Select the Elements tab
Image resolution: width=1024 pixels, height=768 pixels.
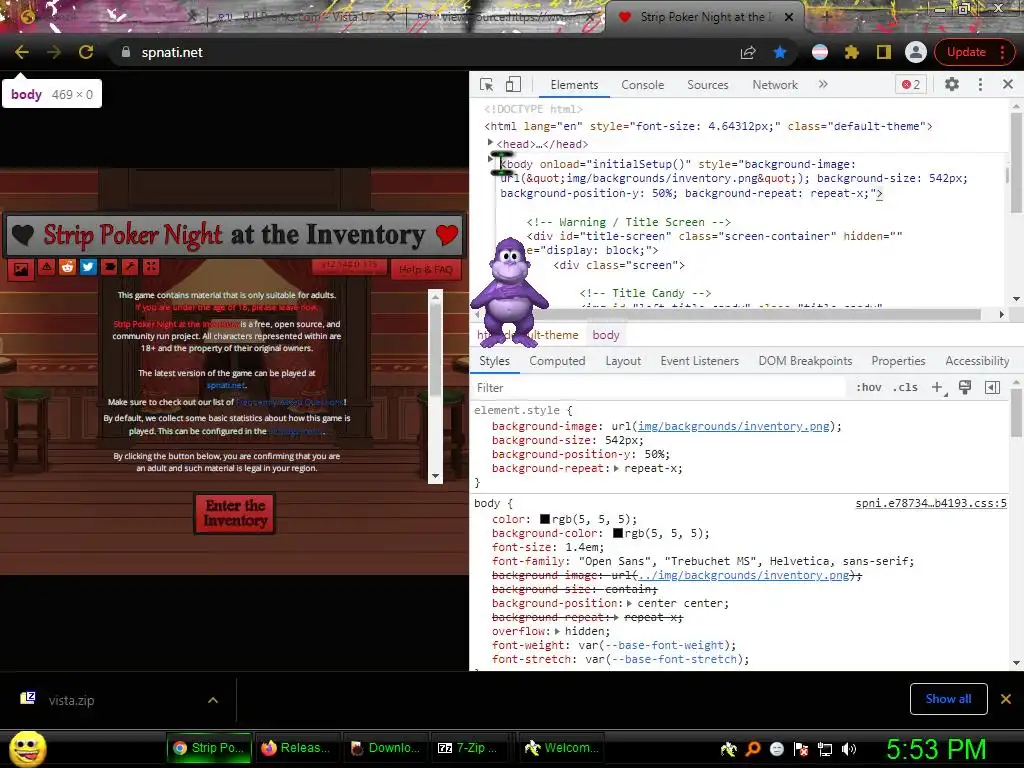[574, 85]
